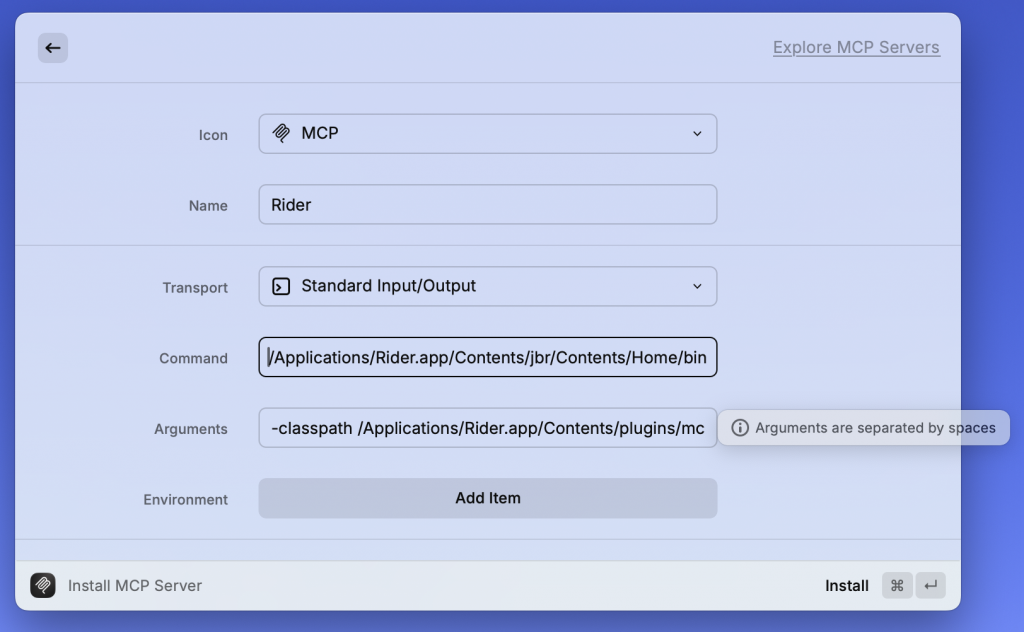Screen dimensions: 1024x632
Task: Click the MCP logo in Icon field
Action: (281, 133)
